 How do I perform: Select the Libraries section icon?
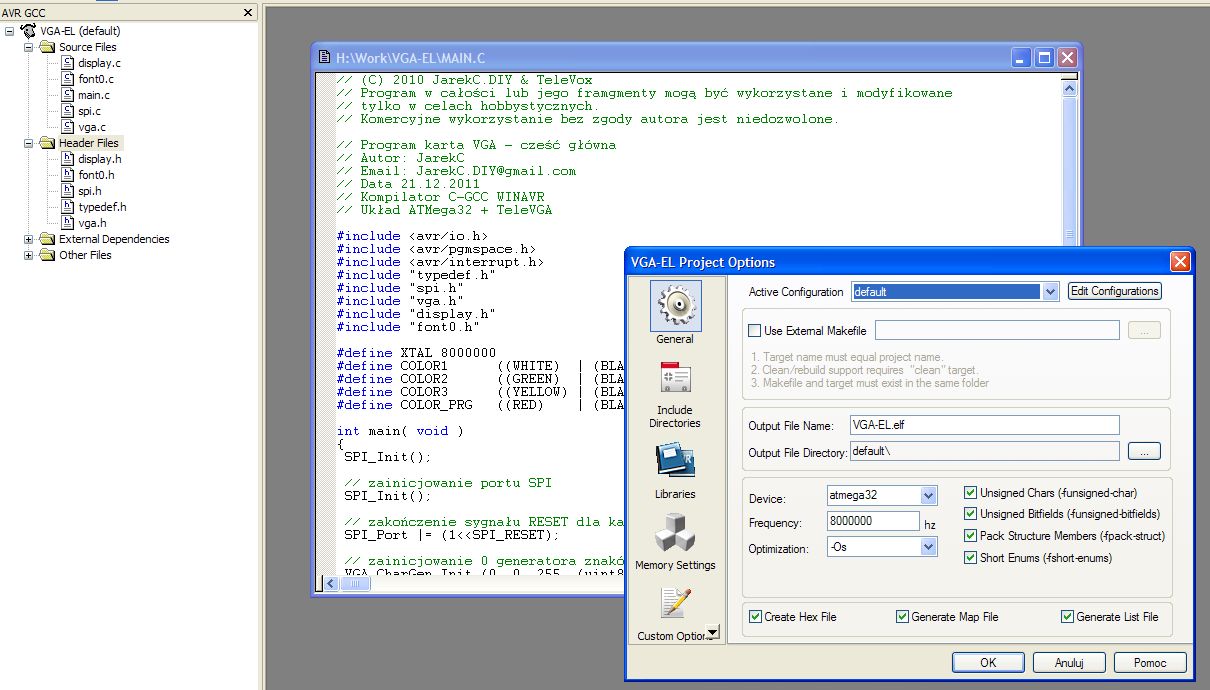[x=675, y=461]
